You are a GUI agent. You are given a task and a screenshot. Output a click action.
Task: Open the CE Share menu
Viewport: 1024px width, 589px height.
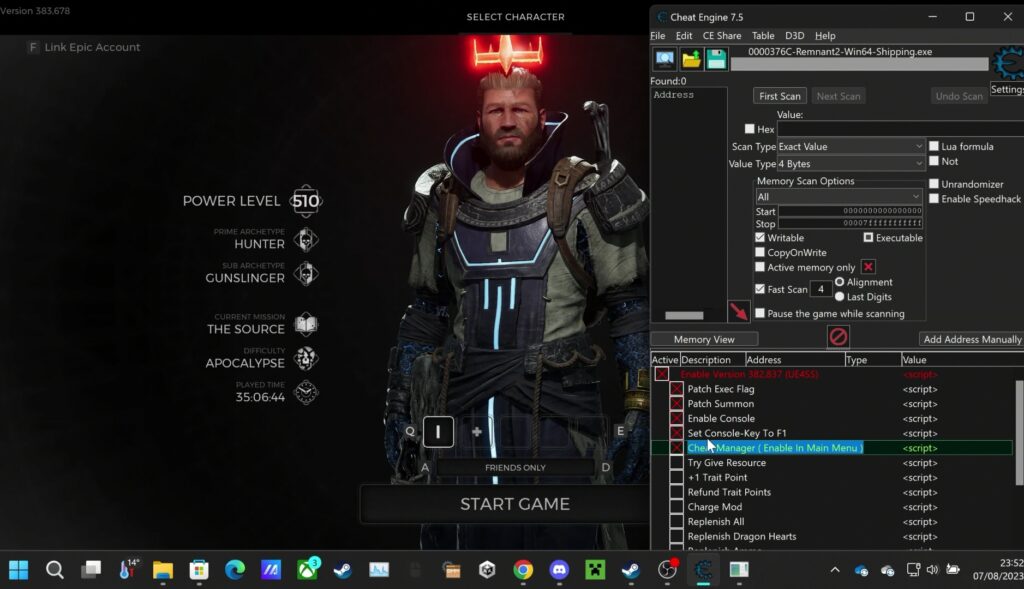click(x=722, y=35)
